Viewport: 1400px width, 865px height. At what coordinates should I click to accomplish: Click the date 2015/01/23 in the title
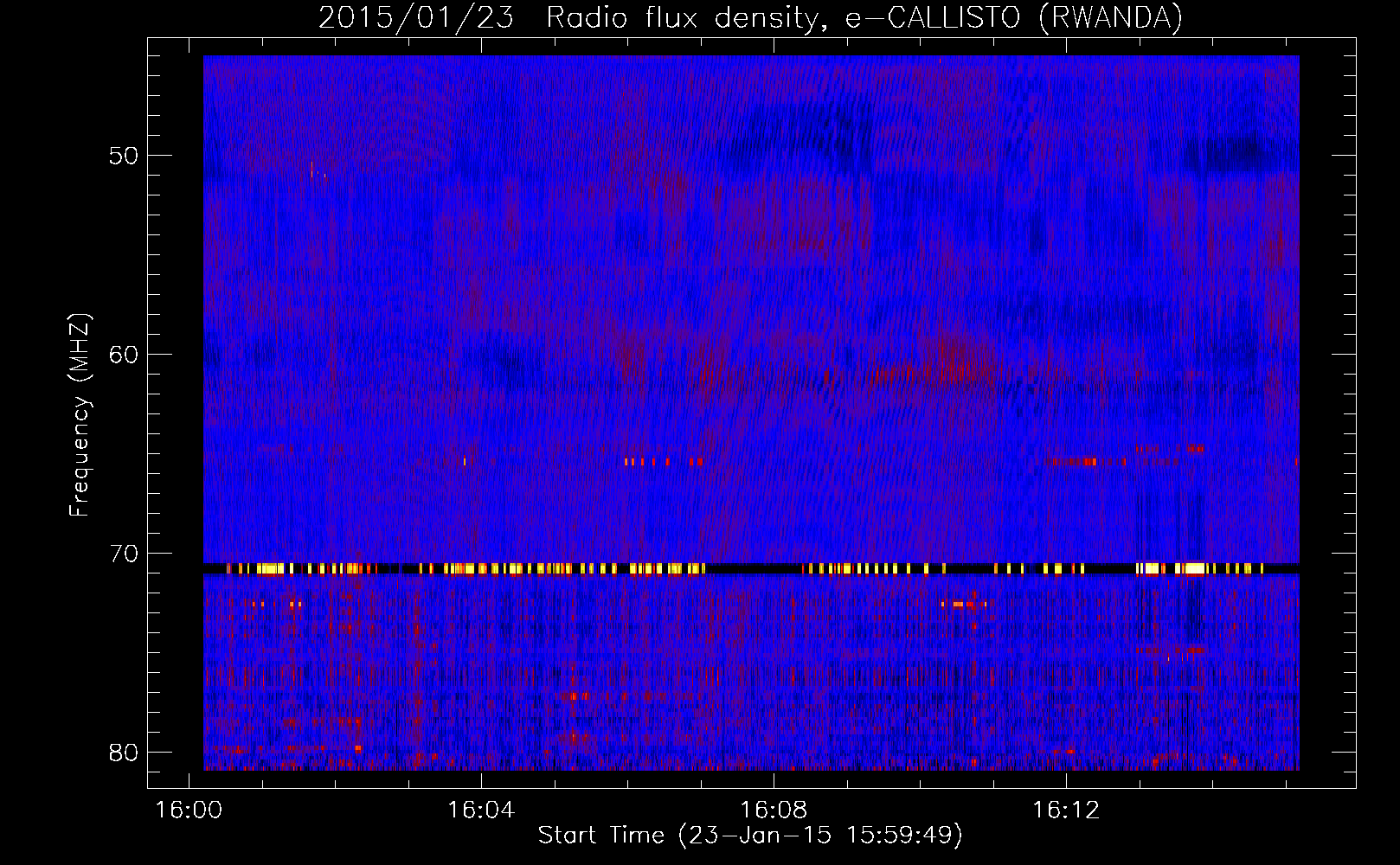[x=416, y=17]
